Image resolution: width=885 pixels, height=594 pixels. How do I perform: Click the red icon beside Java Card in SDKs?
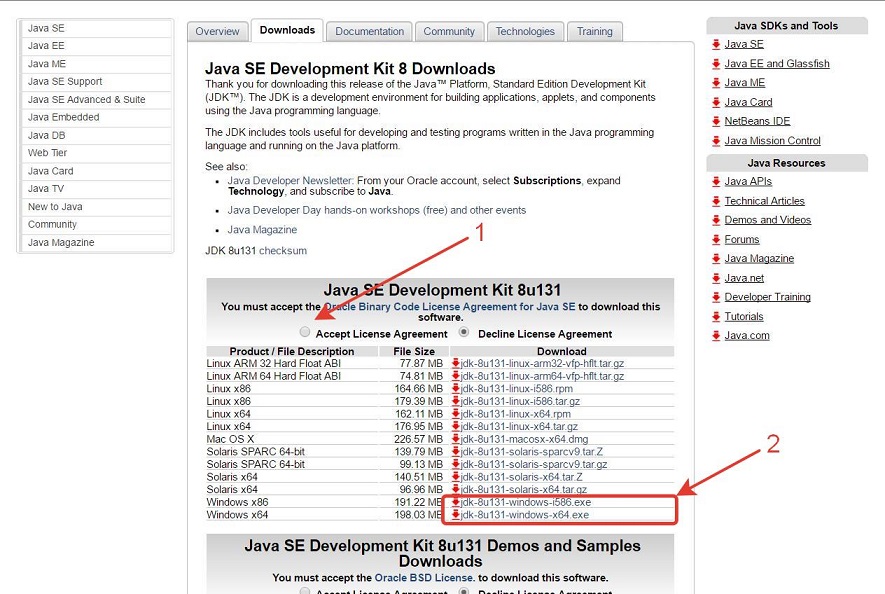coord(716,102)
